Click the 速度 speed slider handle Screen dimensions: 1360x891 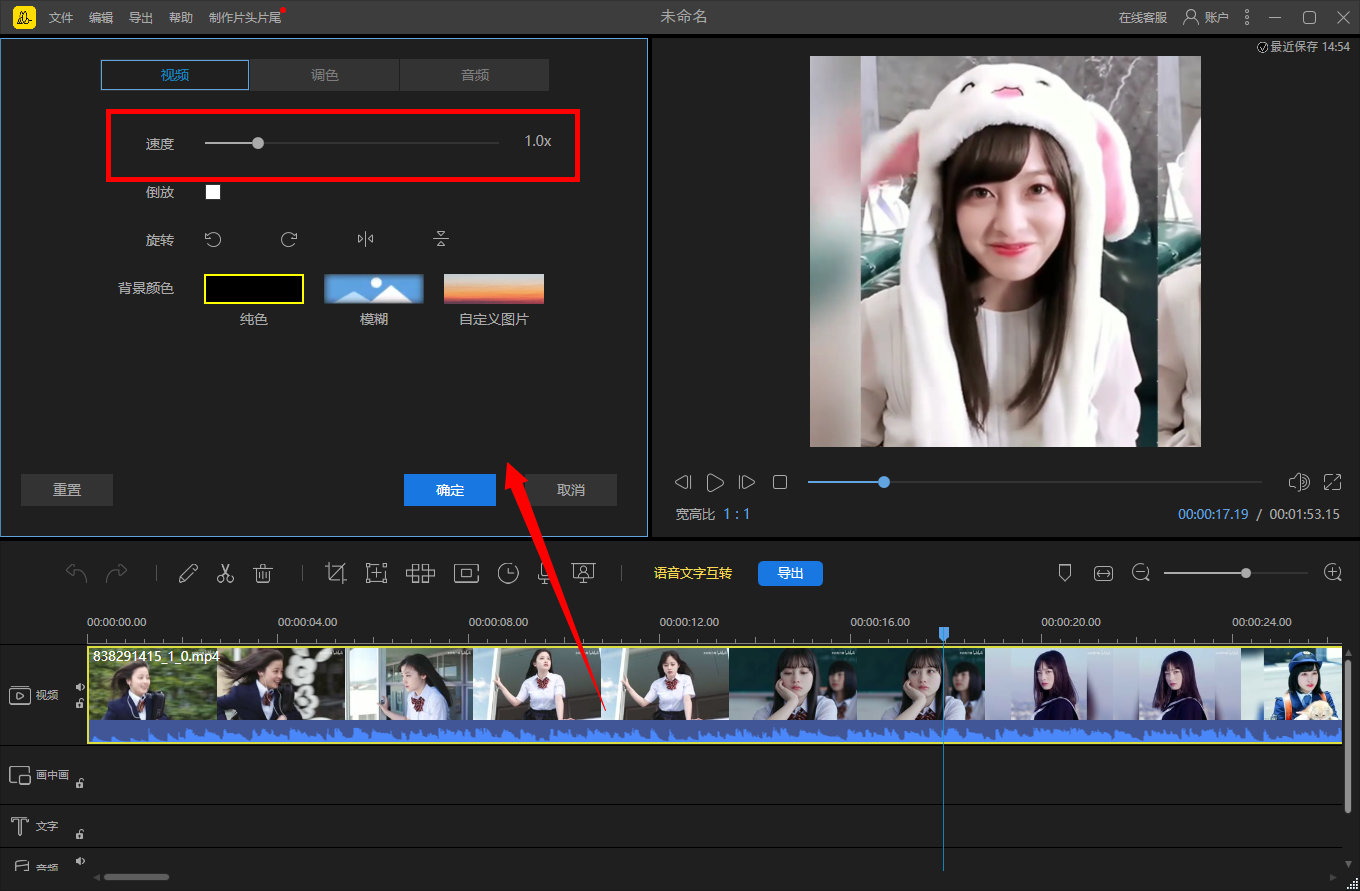[258, 143]
